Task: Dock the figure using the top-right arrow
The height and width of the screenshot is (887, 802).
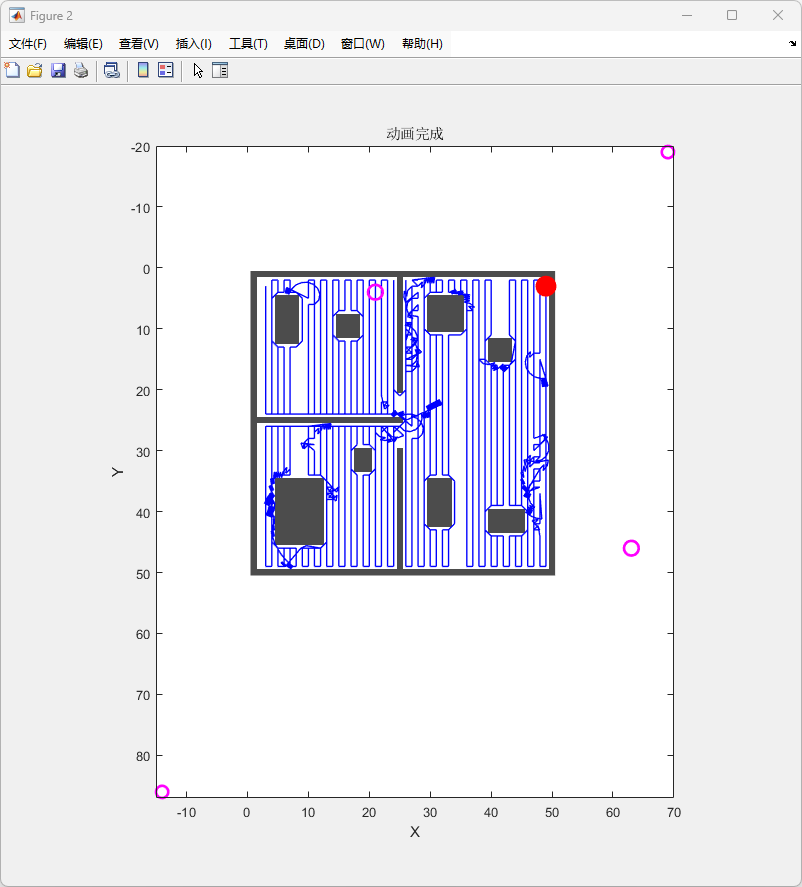Action: [792, 44]
